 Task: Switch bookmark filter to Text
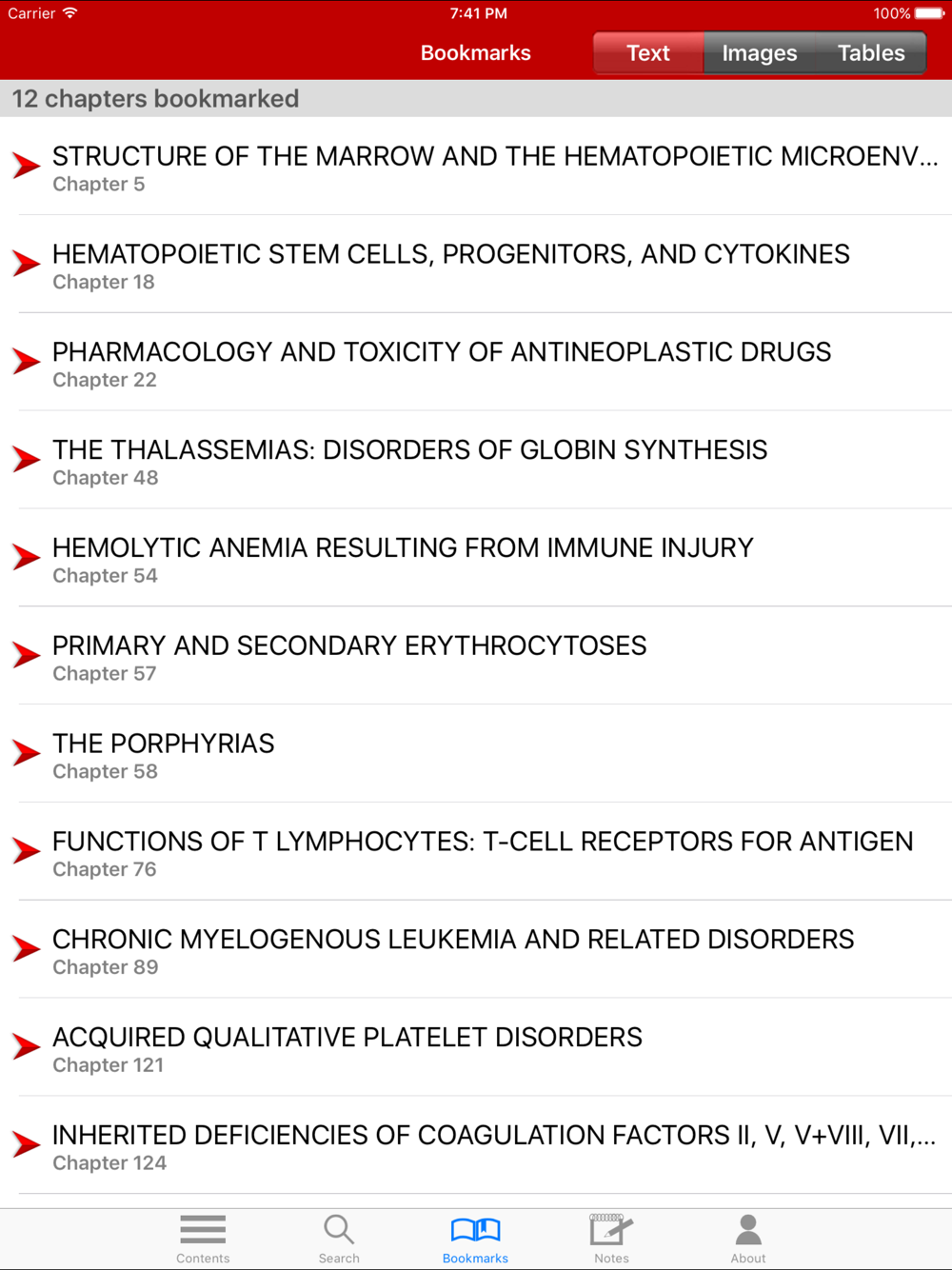click(648, 53)
